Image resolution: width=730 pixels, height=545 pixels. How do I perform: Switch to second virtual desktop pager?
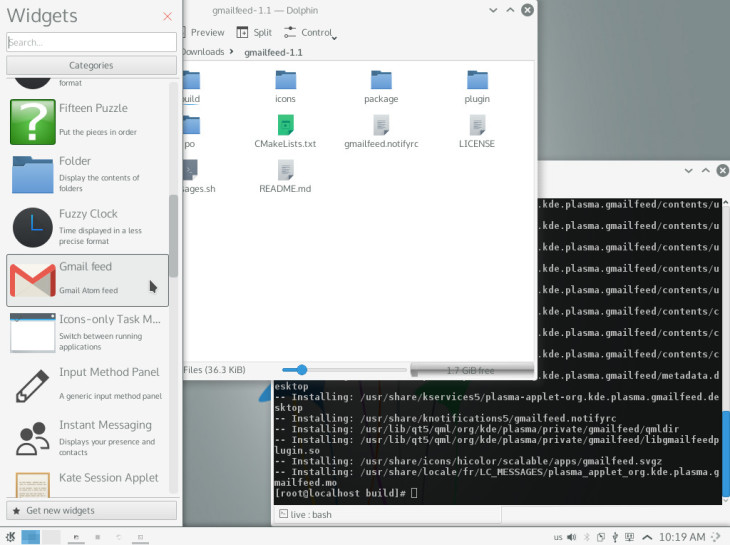pyautogui.click(x=52, y=537)
